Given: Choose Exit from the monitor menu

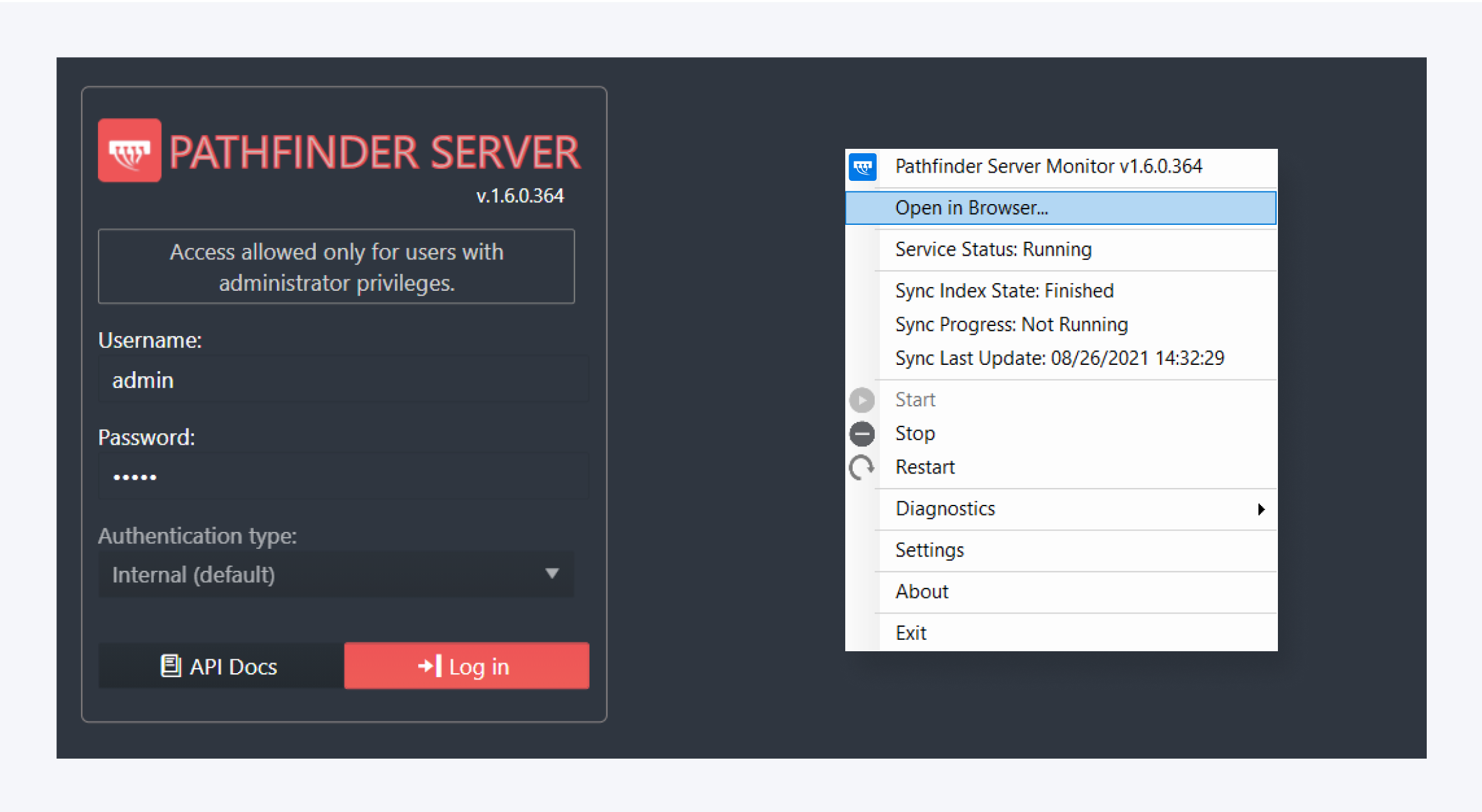Looking at the screenshot, I should (x=911, y=633).
